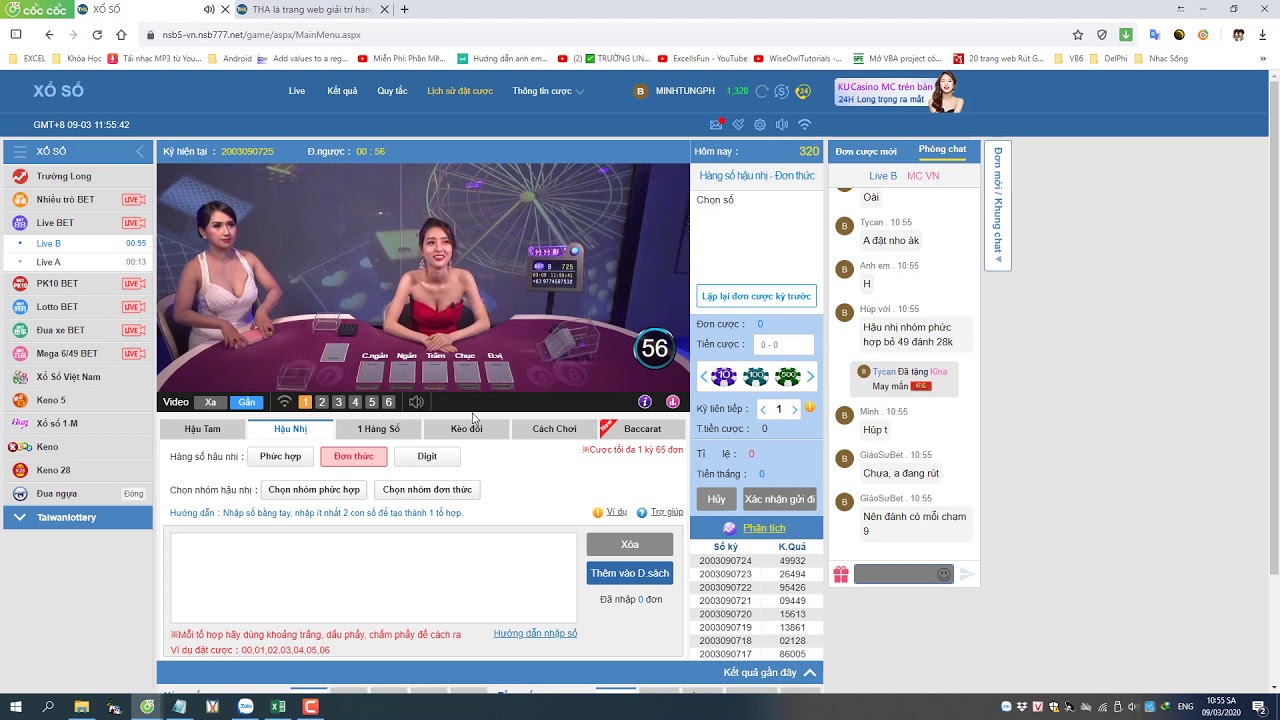Select Nhiều trò BET game
This screenshot has width=1280, height=720.
(78, 199)
